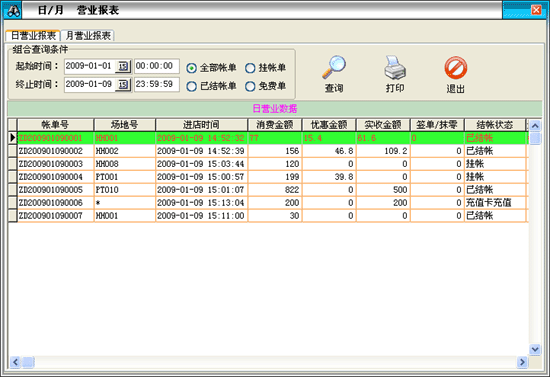Image resolution: width=550 pixels, height=377 pixels.
Task: Click the vertical scrollbar up arrow
Action: click(535, 125)
